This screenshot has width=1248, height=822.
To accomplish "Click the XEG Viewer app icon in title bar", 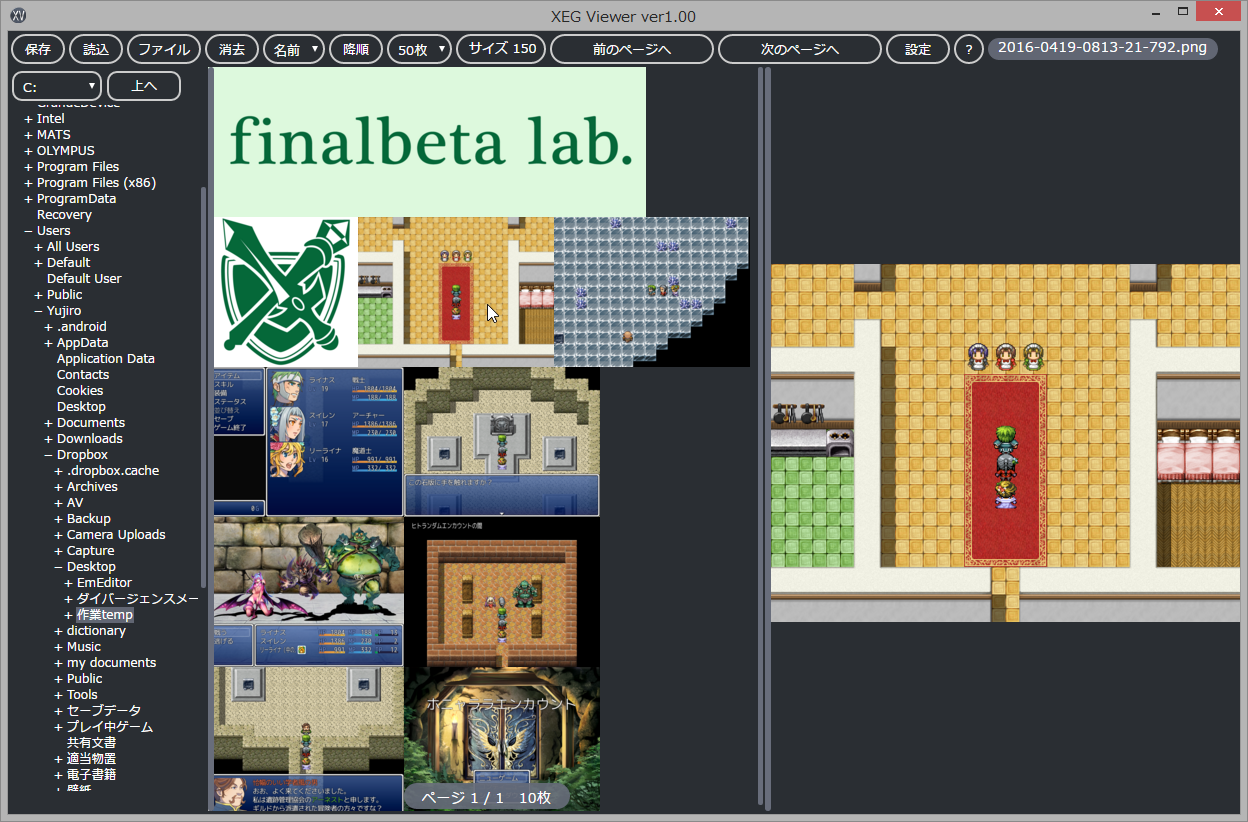I will (17, 15).
